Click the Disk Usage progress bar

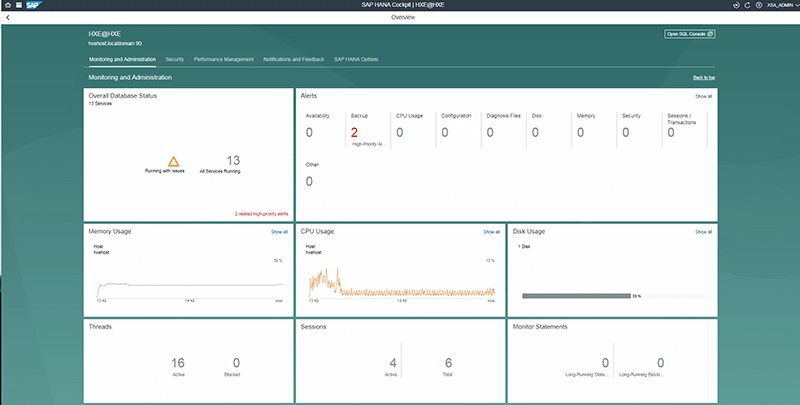pyautogui.click(x=614, y=296)
